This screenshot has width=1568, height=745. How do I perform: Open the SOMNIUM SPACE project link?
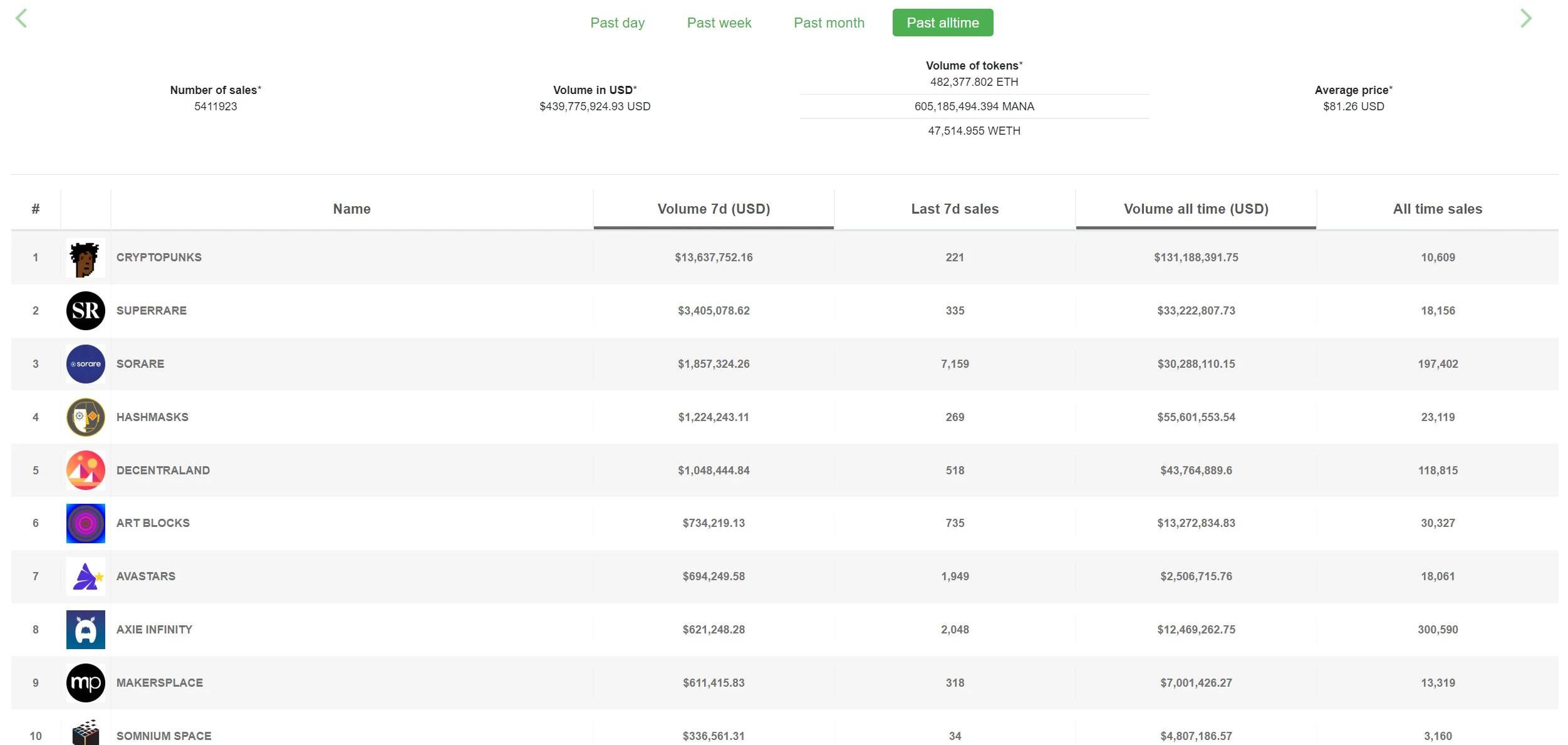(x=164, y=736)
